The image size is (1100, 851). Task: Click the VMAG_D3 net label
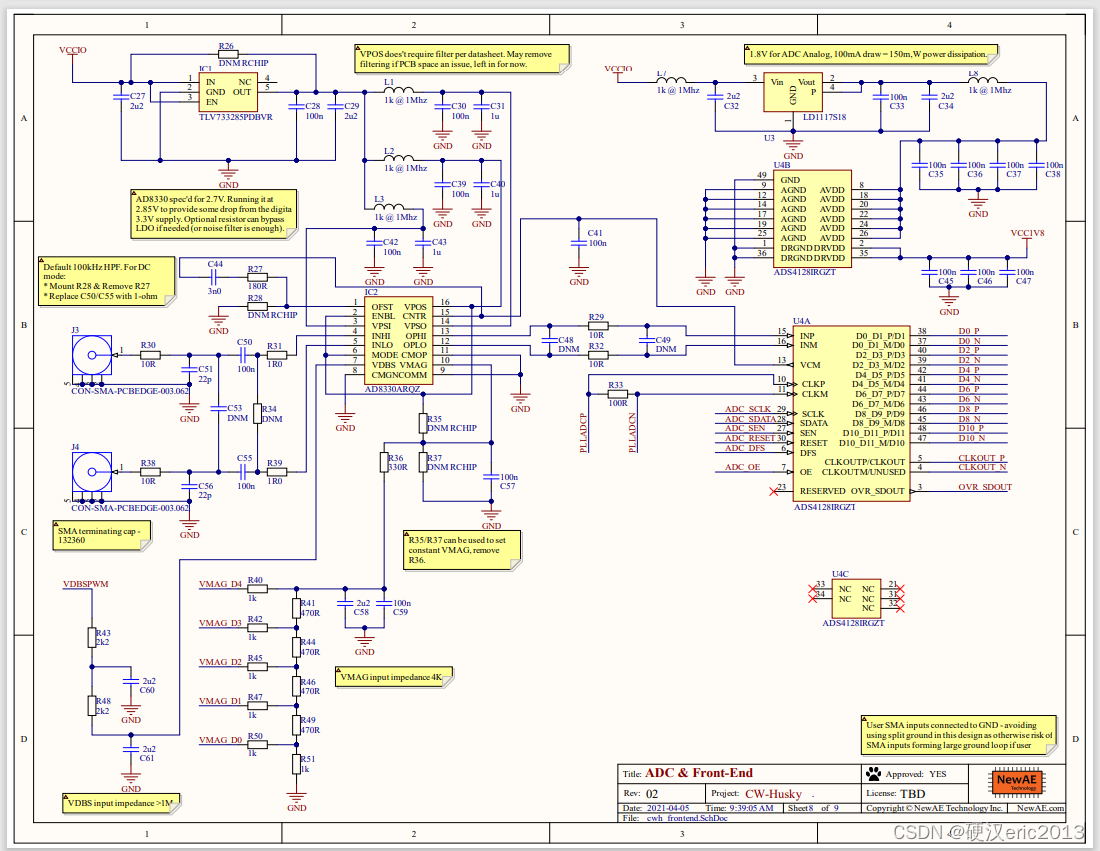220,623
